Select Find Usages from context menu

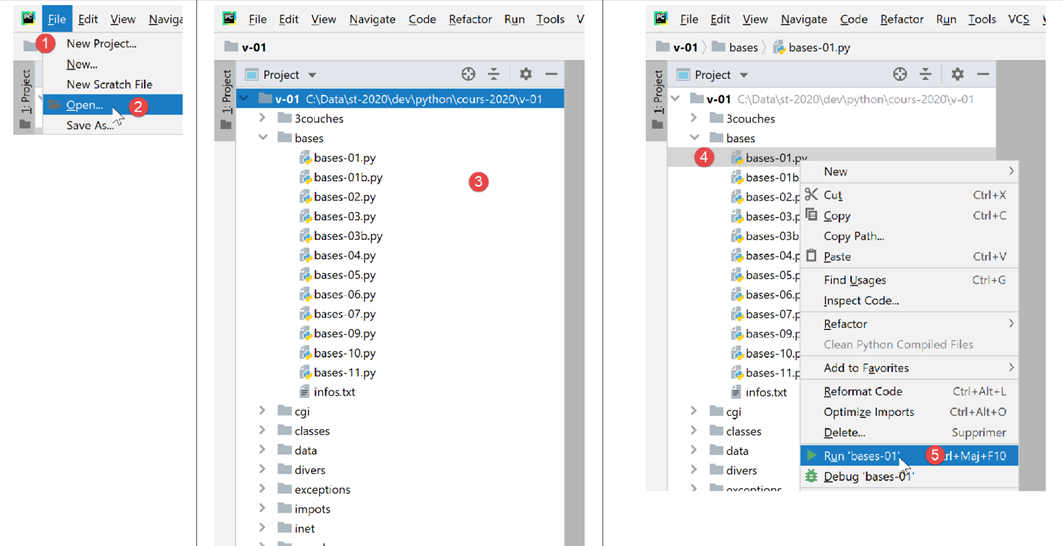[x=854, y=280]
